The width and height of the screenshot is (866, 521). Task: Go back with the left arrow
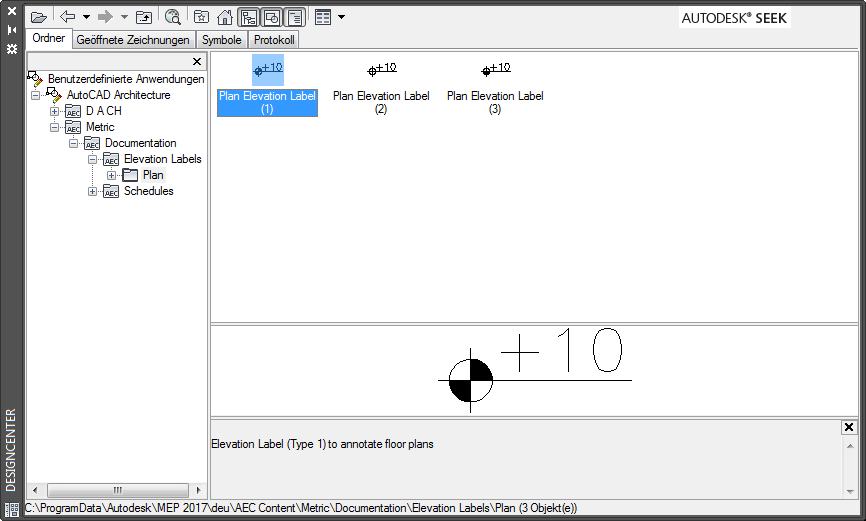(x=67, y=17)
